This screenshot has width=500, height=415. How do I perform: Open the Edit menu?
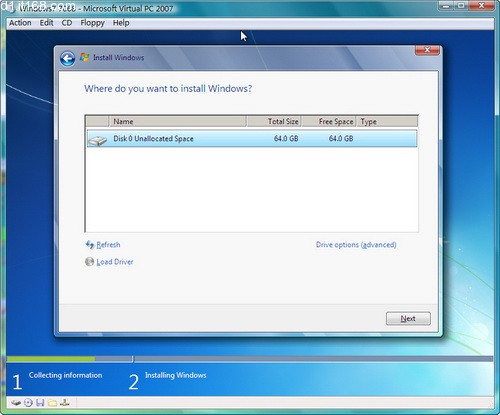[x=46, y=23]
